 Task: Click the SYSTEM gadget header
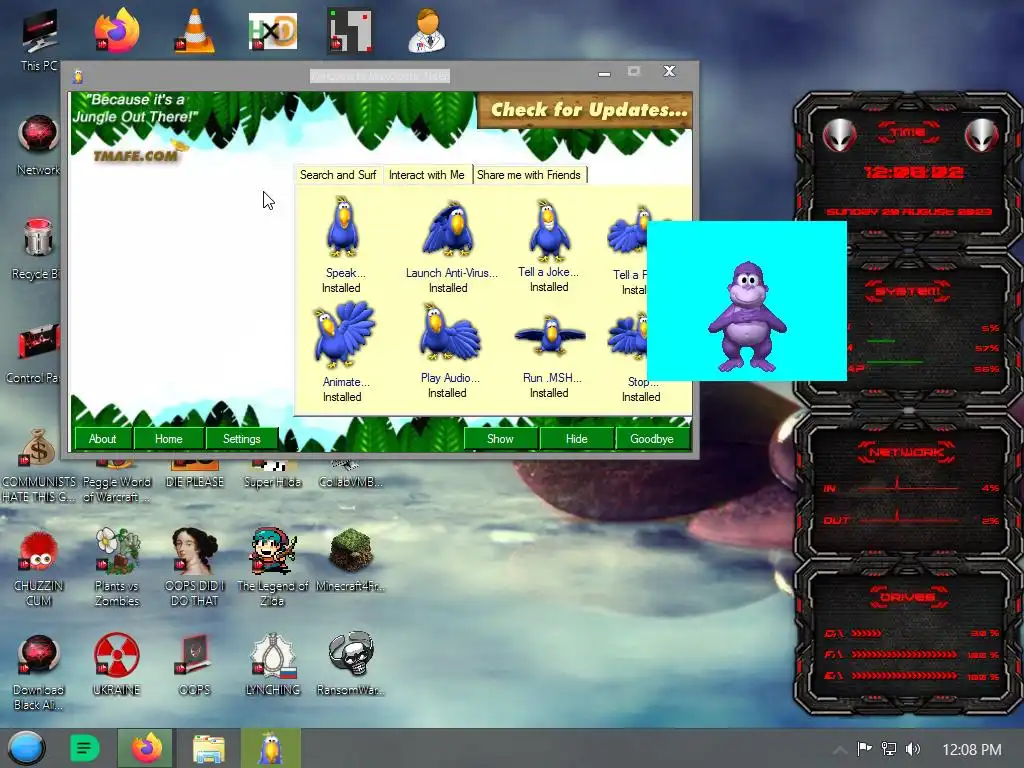[x=907, y=291]
